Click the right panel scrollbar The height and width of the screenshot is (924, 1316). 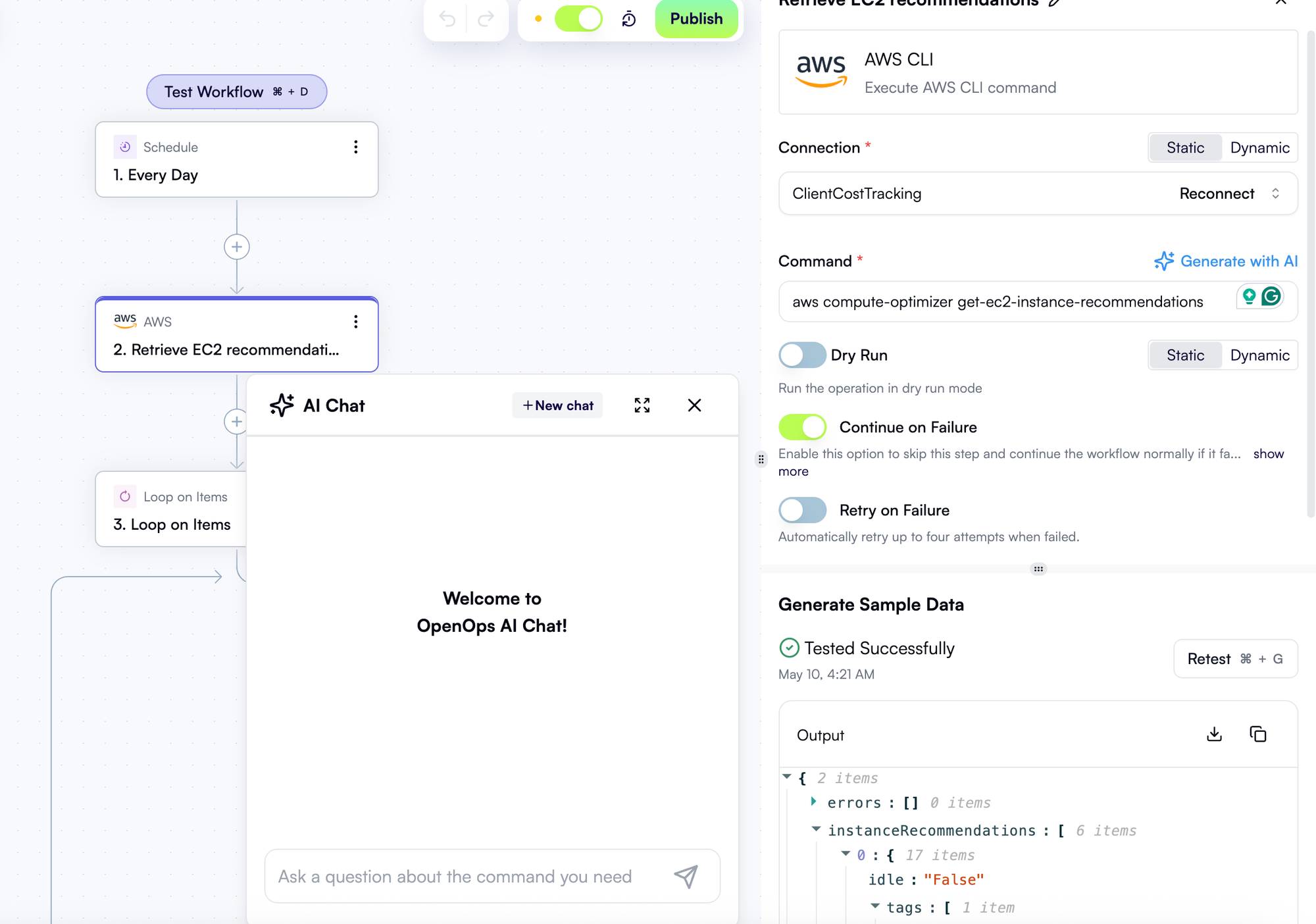(1310, 273)
